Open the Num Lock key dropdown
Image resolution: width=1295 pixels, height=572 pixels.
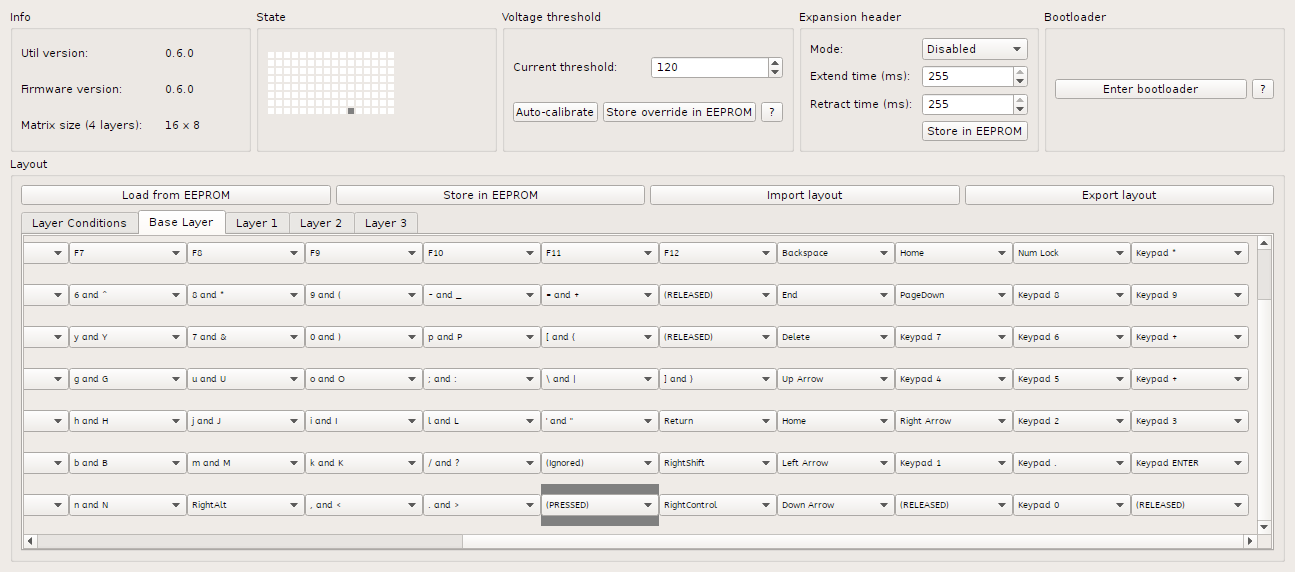1071,253
